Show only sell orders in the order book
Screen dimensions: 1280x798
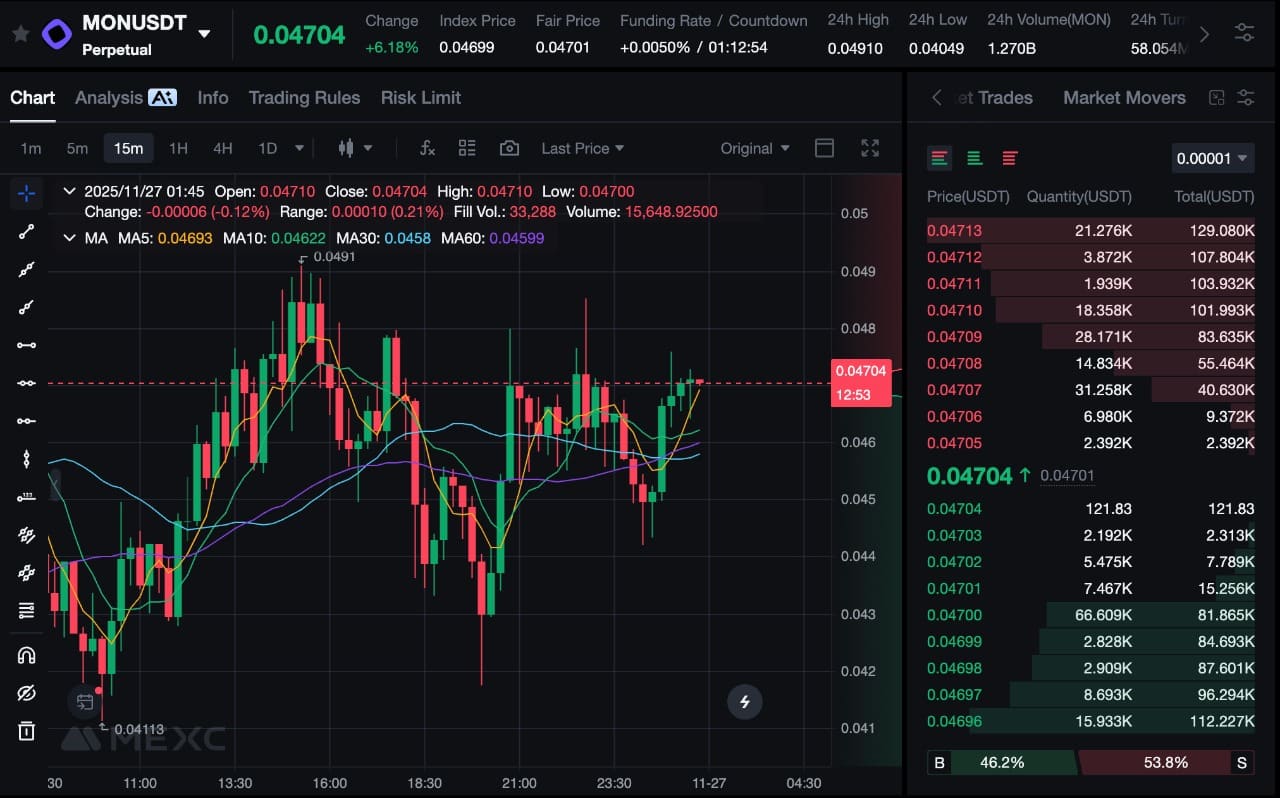[1009, 158]
